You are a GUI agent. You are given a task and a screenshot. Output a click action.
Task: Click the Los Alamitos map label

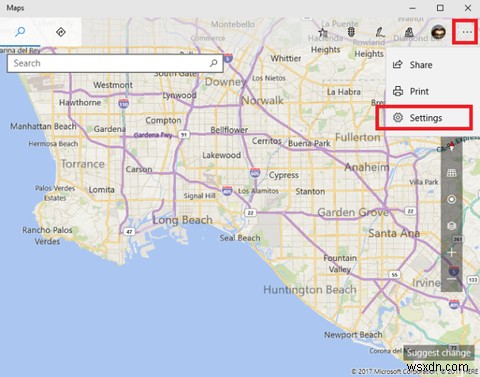tap(258, 191)
